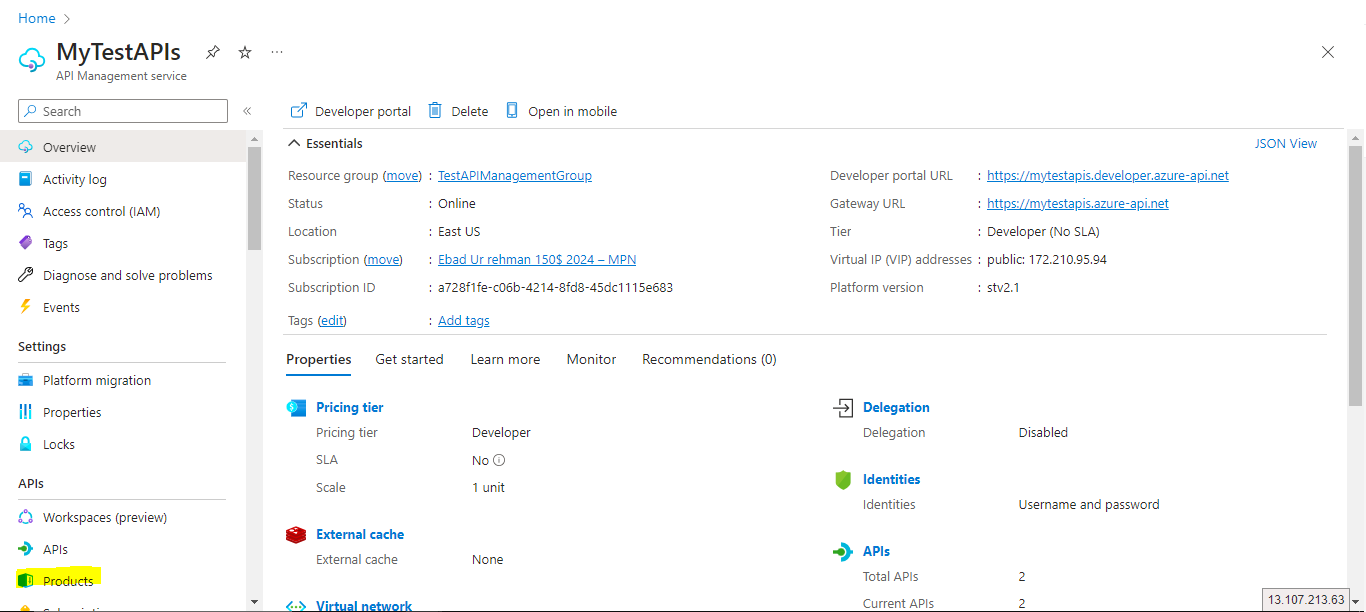
Task: Collapse the sidebar menu chevrons
Action: click(247, 111)
